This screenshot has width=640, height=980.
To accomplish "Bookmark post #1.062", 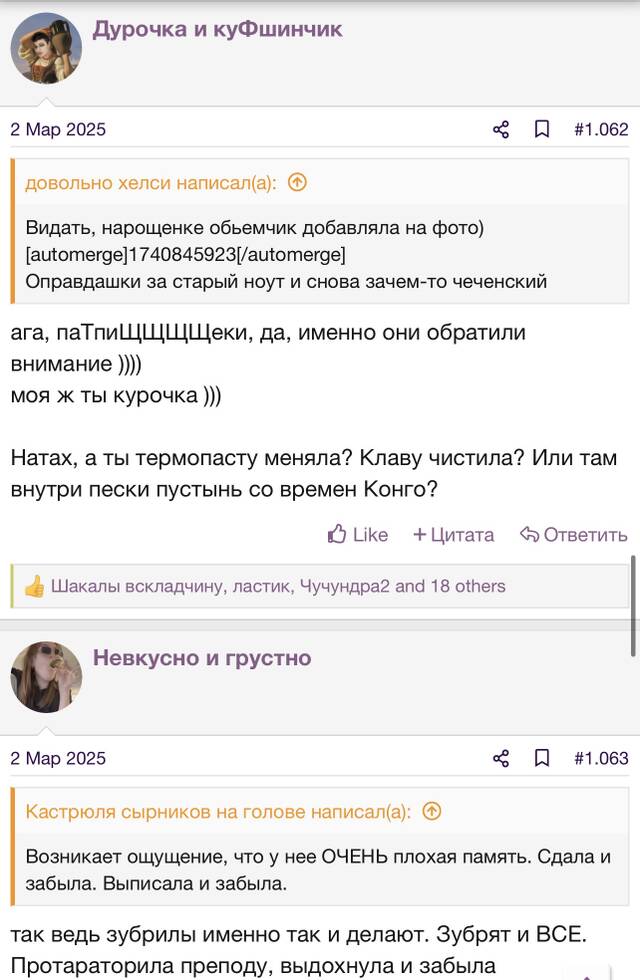I will (542, 129).
